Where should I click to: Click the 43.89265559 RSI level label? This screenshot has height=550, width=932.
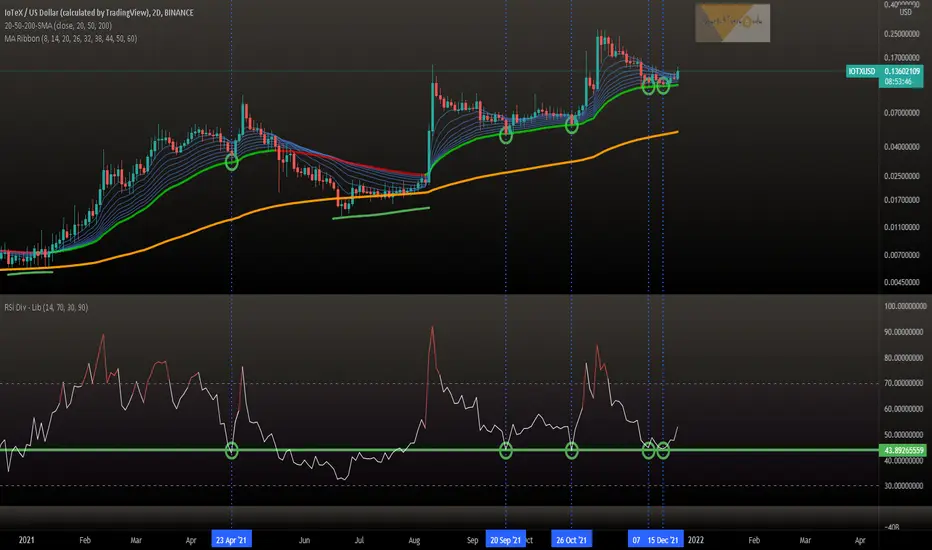coord(903,450)
